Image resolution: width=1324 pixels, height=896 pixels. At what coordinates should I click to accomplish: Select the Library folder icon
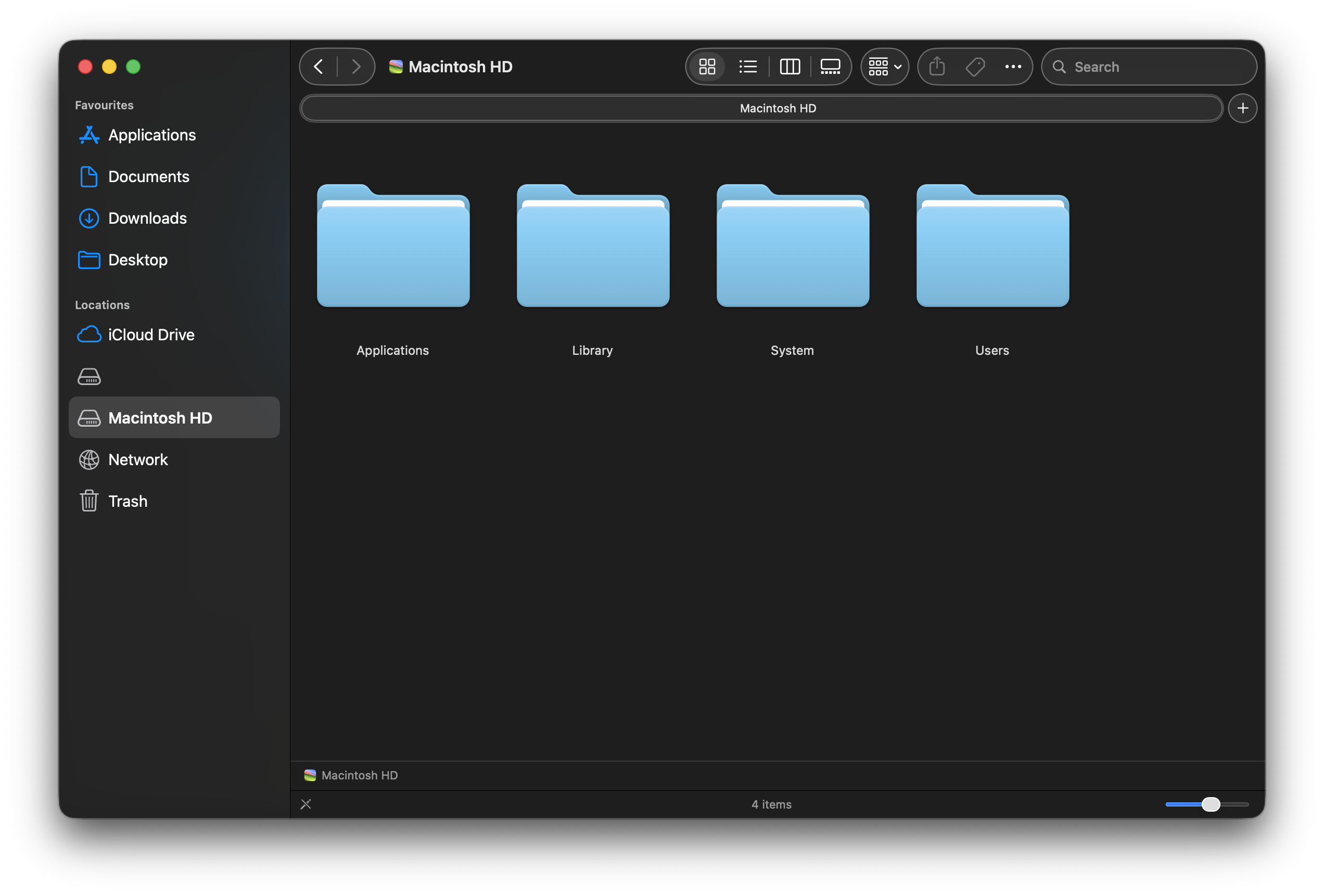(x=593, y=246)
